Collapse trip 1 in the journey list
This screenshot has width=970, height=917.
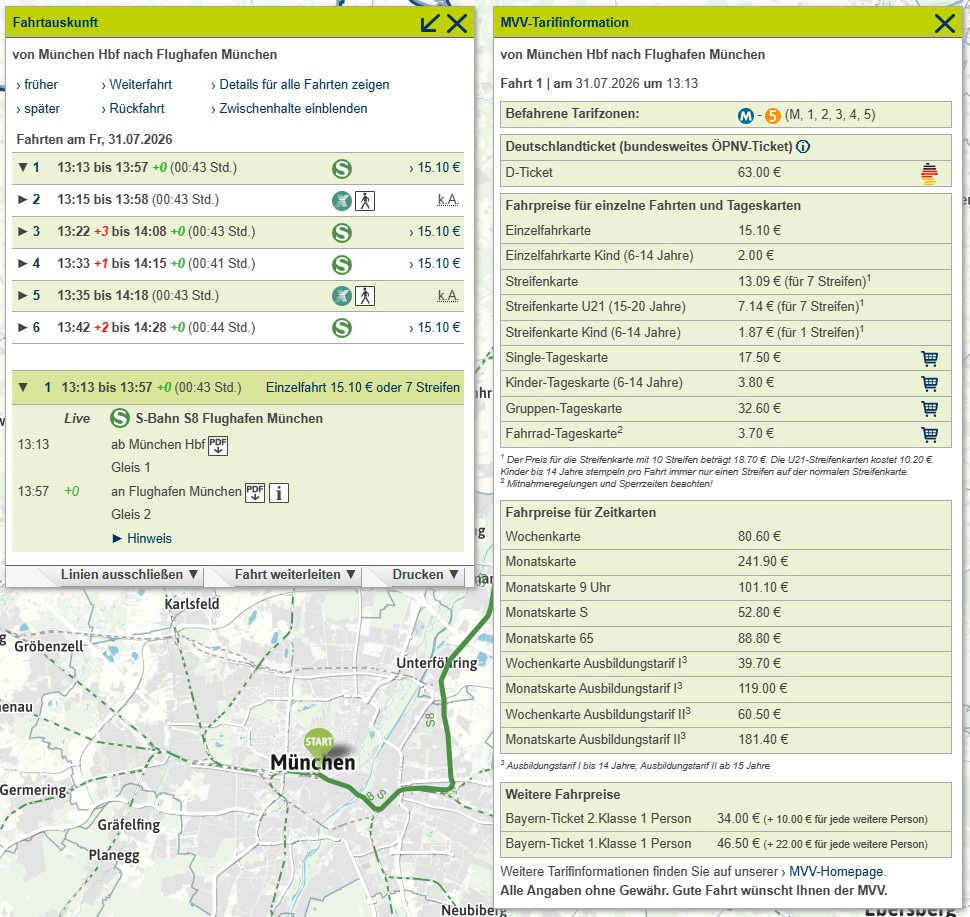point(24,168)
